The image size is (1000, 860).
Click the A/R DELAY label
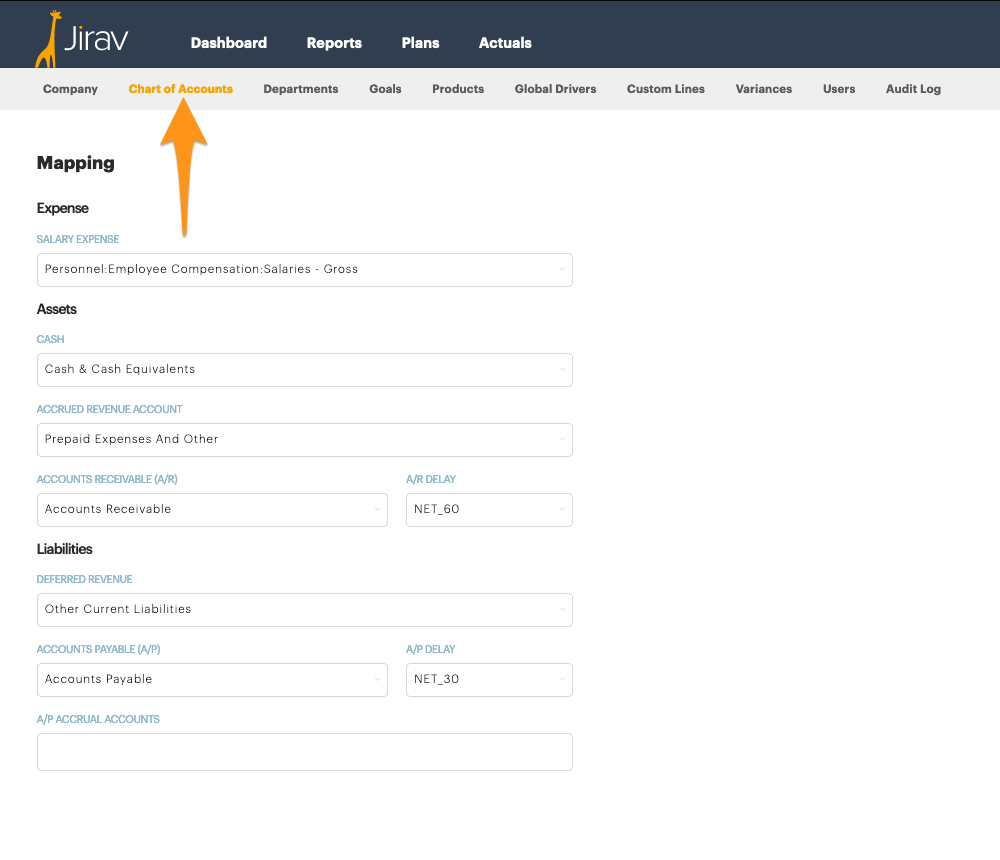(x=431, y=479)
